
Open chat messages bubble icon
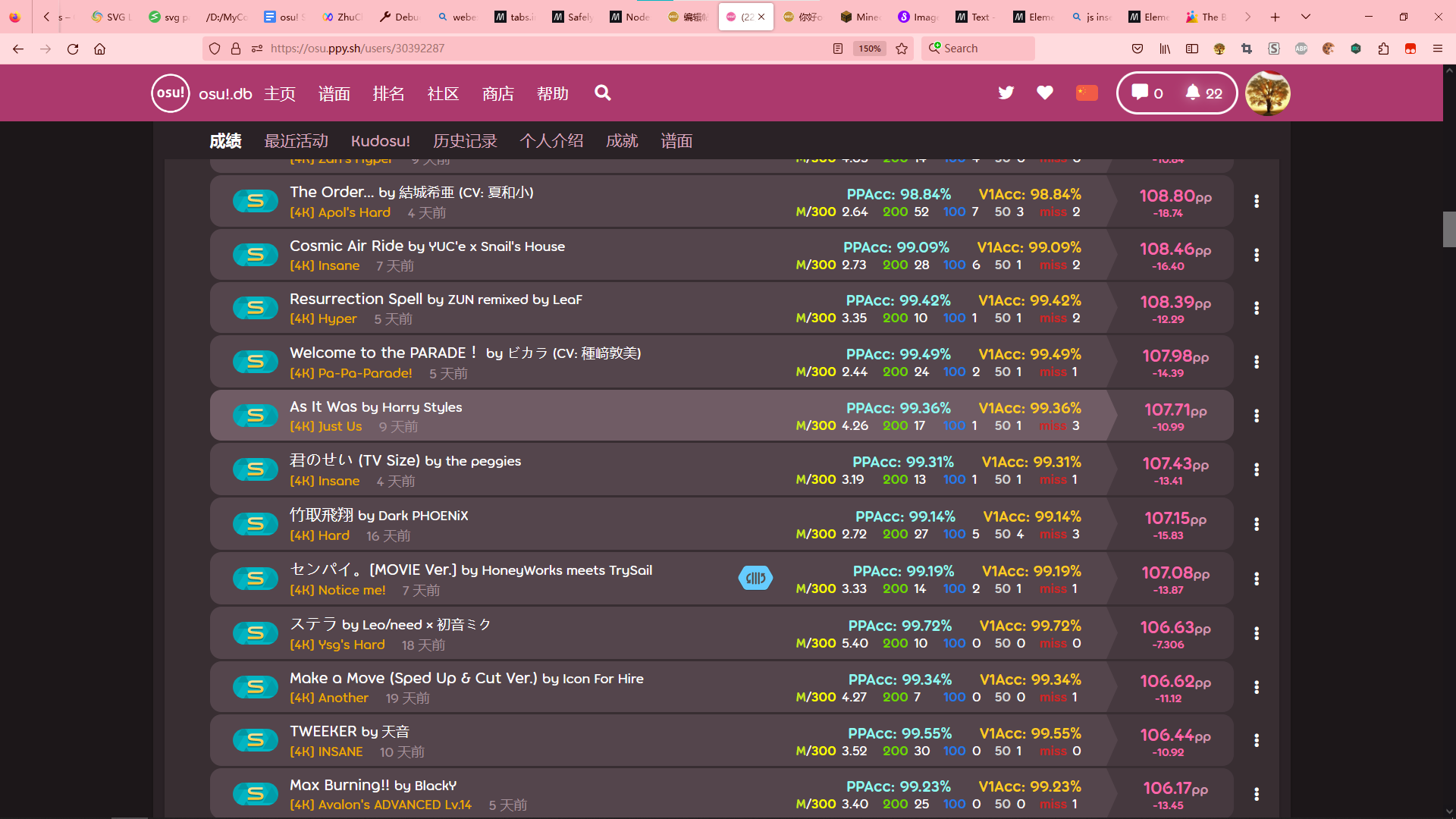pos(1147,93)
